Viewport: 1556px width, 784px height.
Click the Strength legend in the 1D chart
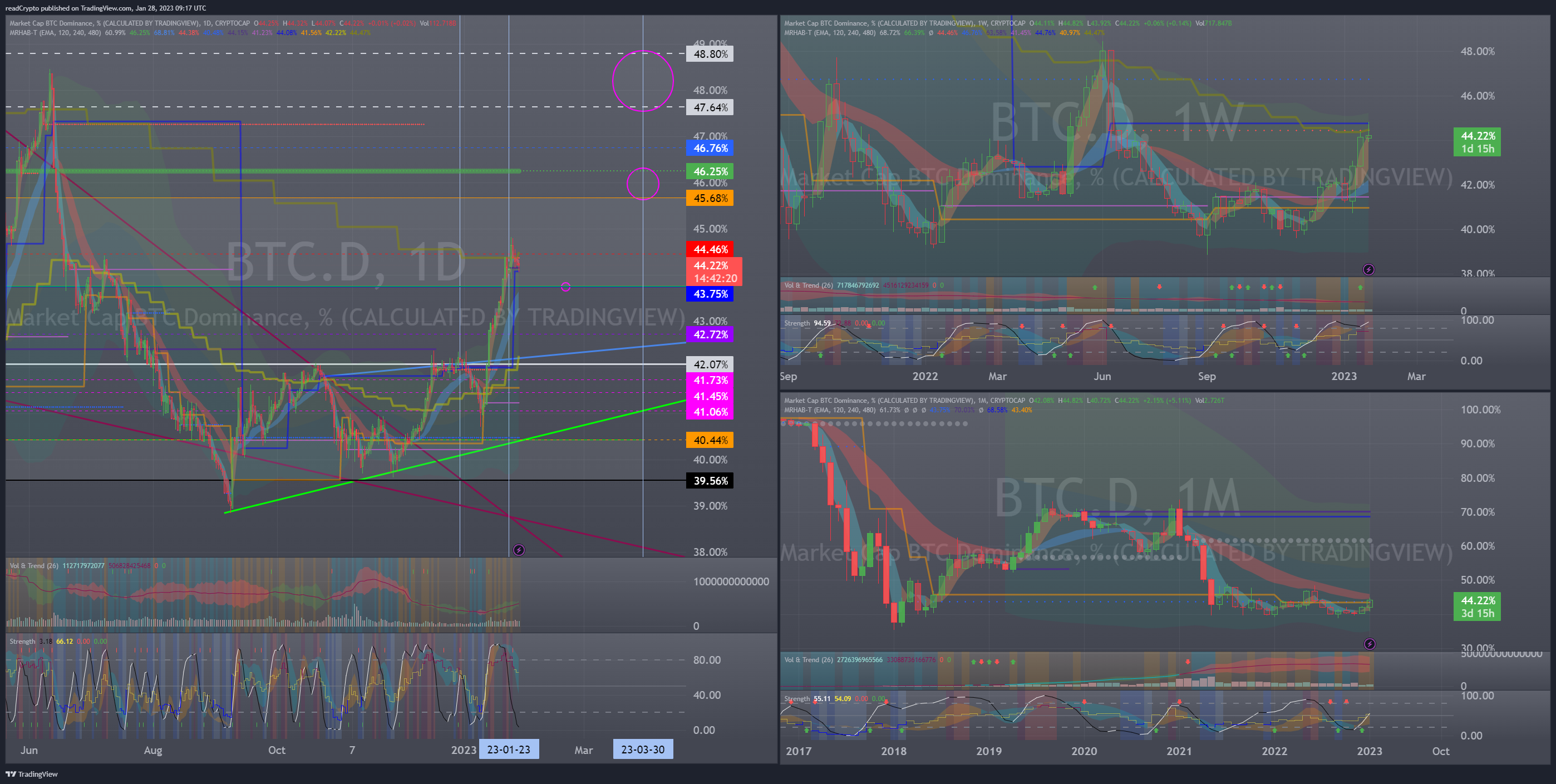(x=58, y=642)
